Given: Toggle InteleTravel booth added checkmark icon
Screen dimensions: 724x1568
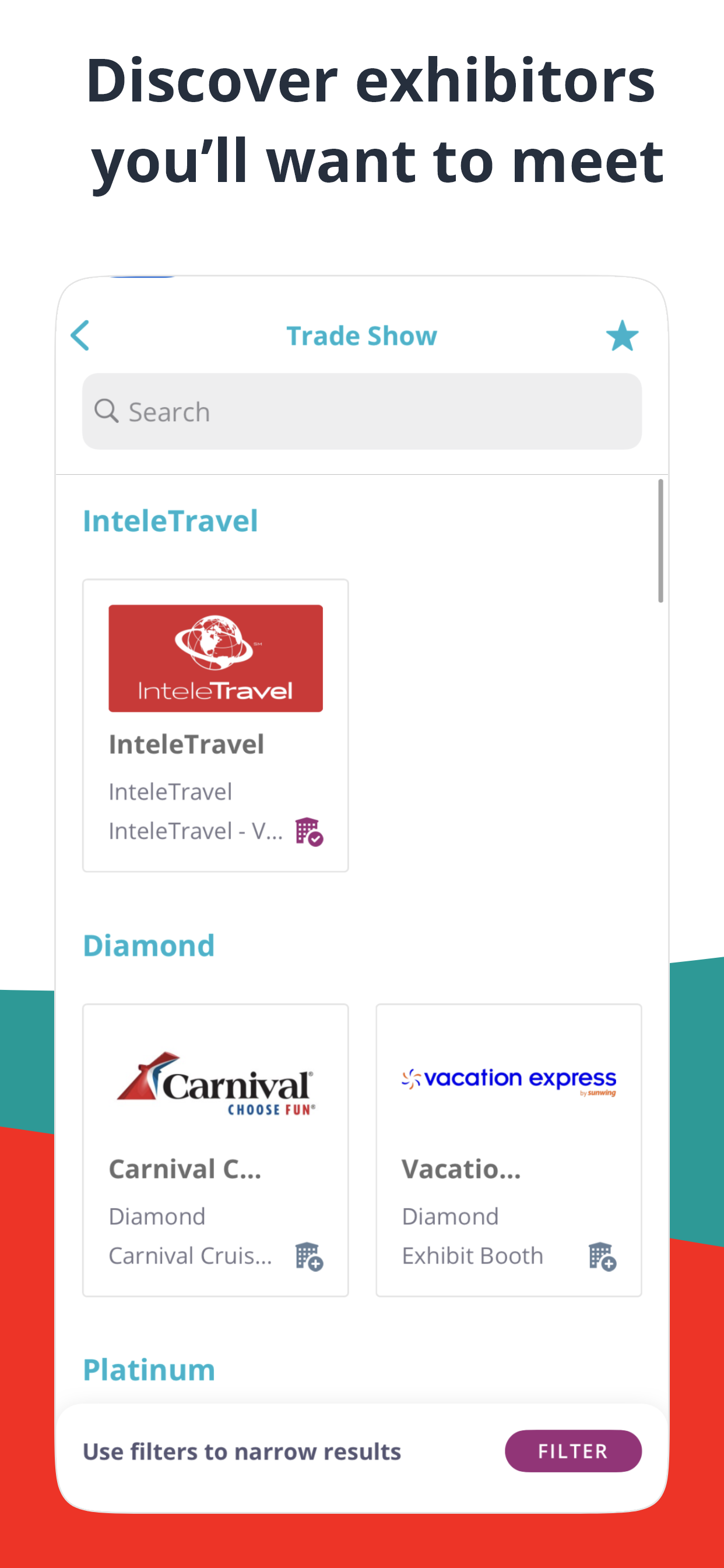Looking at the screenshot, I should tap(309, 831).
